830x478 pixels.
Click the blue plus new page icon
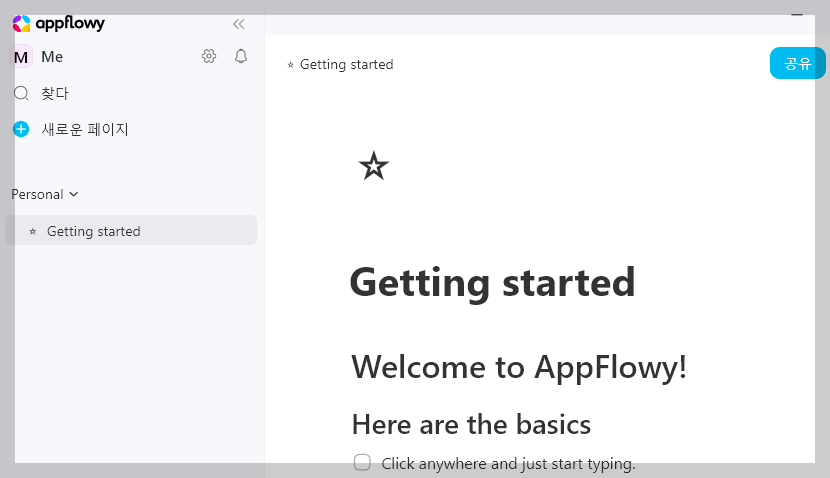pyautogui.click(x=21, y=129)
